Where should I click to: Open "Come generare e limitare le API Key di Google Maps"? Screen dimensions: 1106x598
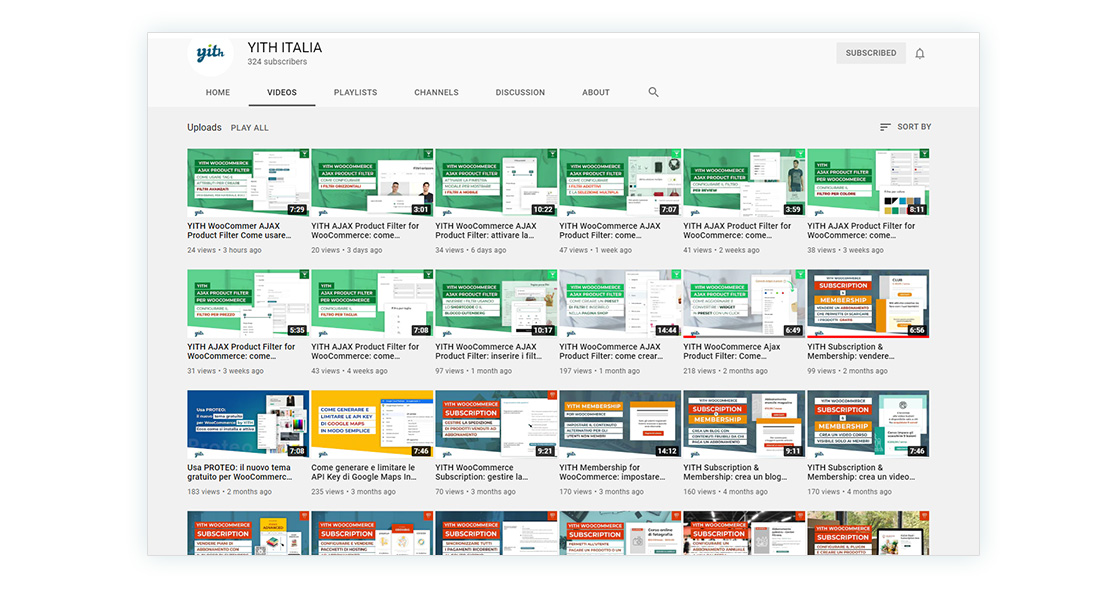(x=364, y=472)
